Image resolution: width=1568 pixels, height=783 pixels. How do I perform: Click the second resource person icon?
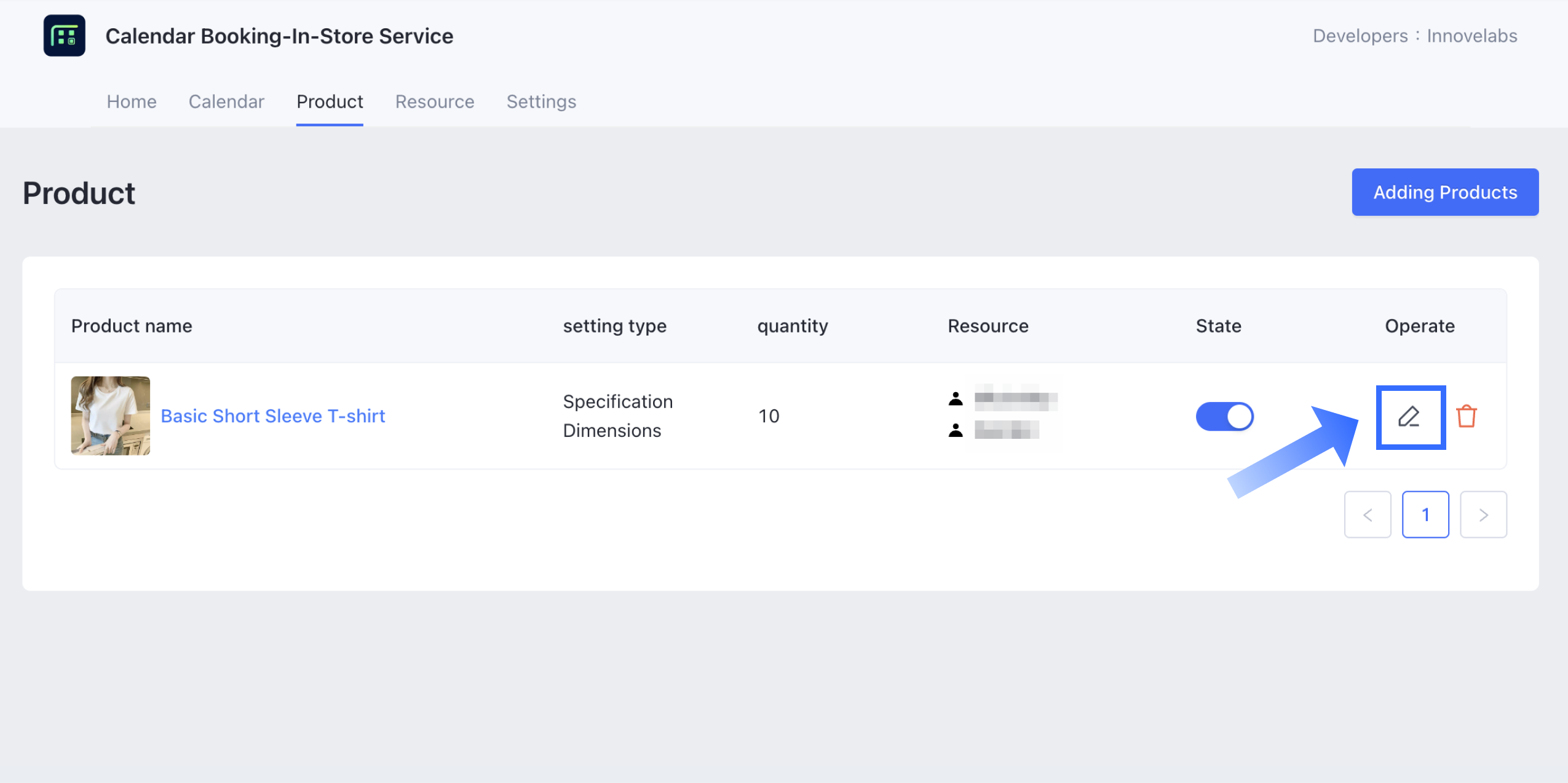pos(955,430)
